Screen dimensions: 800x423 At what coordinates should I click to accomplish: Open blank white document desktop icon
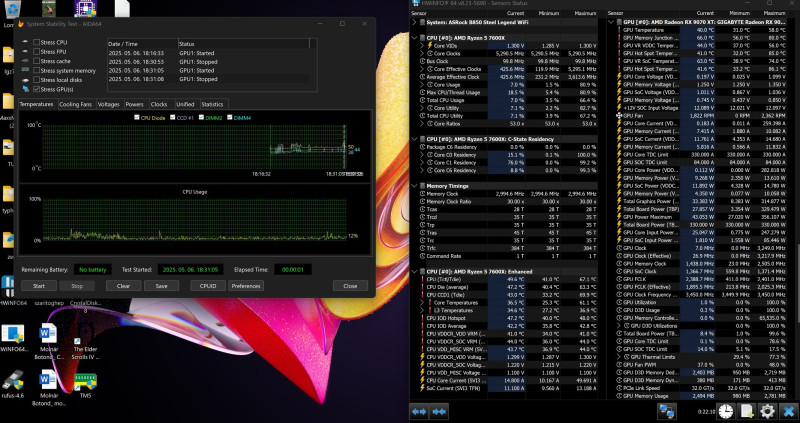(122, 8)
